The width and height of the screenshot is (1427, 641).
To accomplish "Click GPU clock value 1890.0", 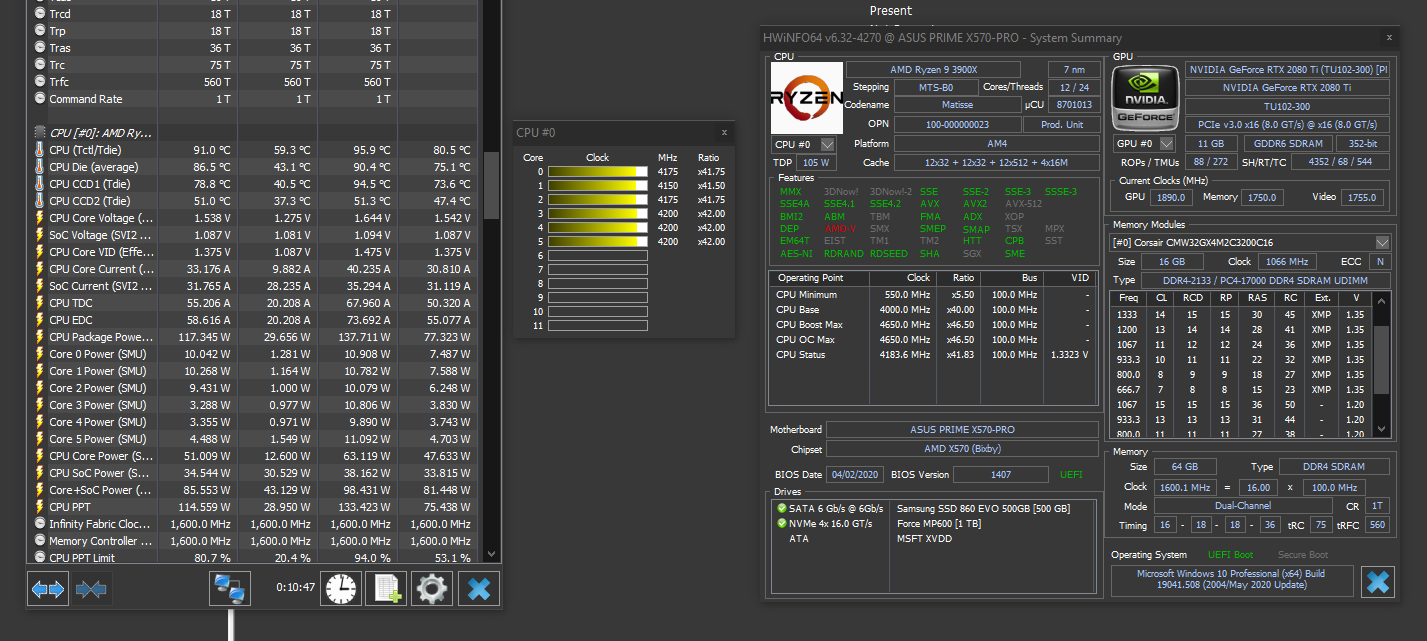I will coord(1173,197).
